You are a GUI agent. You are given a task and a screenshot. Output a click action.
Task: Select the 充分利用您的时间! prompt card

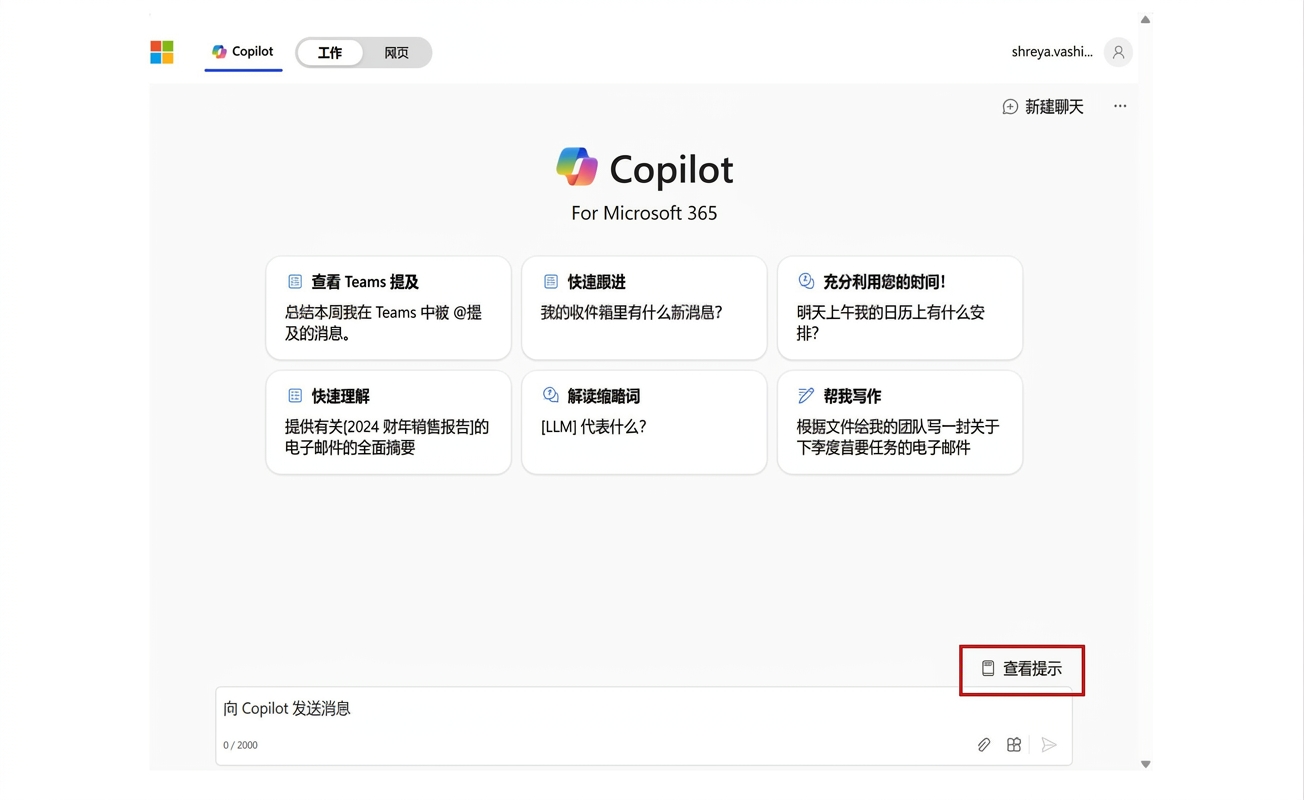click(900, 308)
